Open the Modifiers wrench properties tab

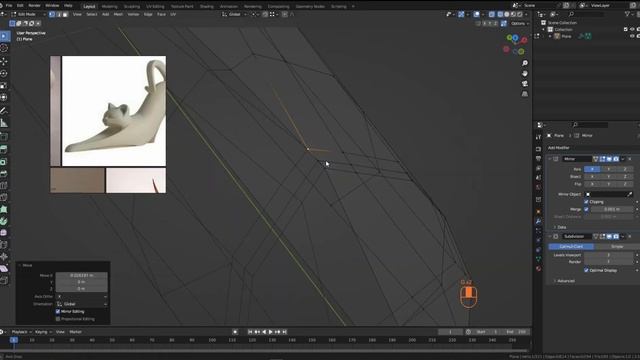(538, 221)
